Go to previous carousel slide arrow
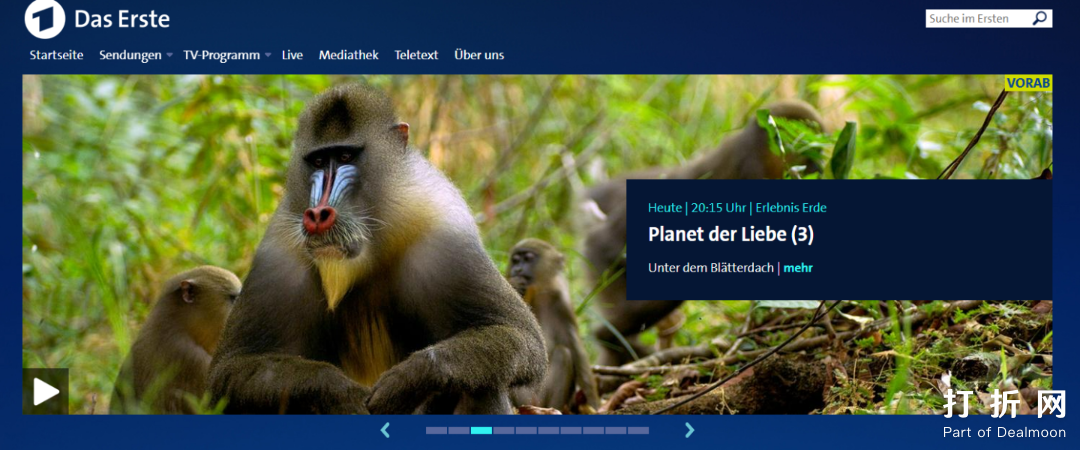 (385, 430)
